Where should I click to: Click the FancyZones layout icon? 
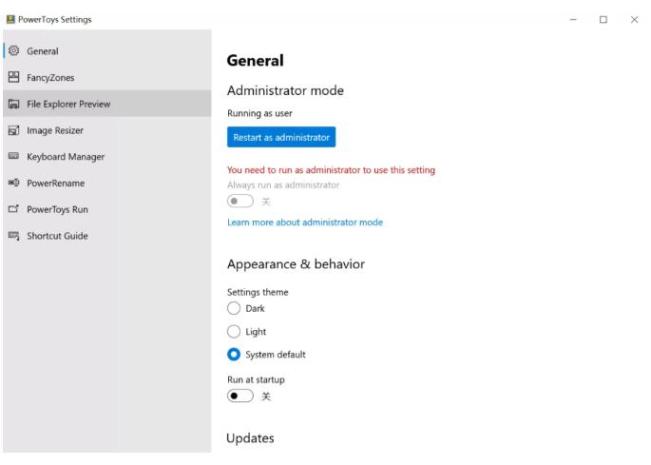(x=13, y=77)
